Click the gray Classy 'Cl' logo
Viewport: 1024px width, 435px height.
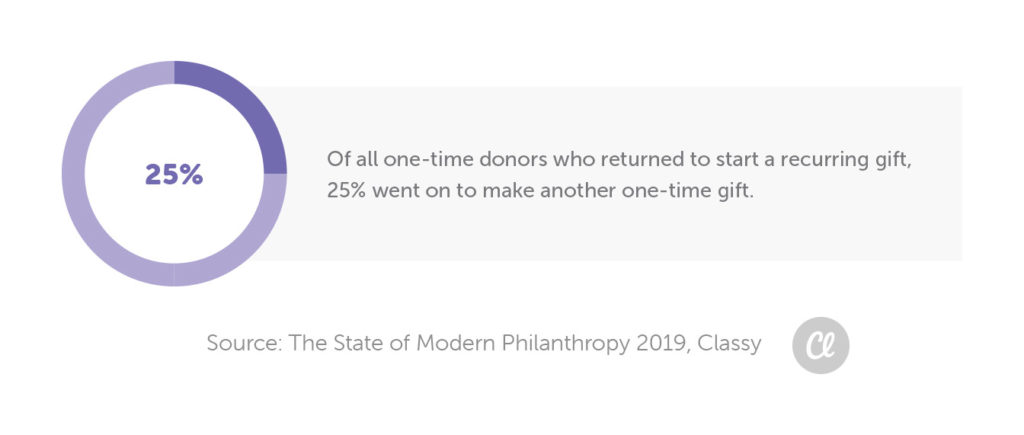pos(820,345)
